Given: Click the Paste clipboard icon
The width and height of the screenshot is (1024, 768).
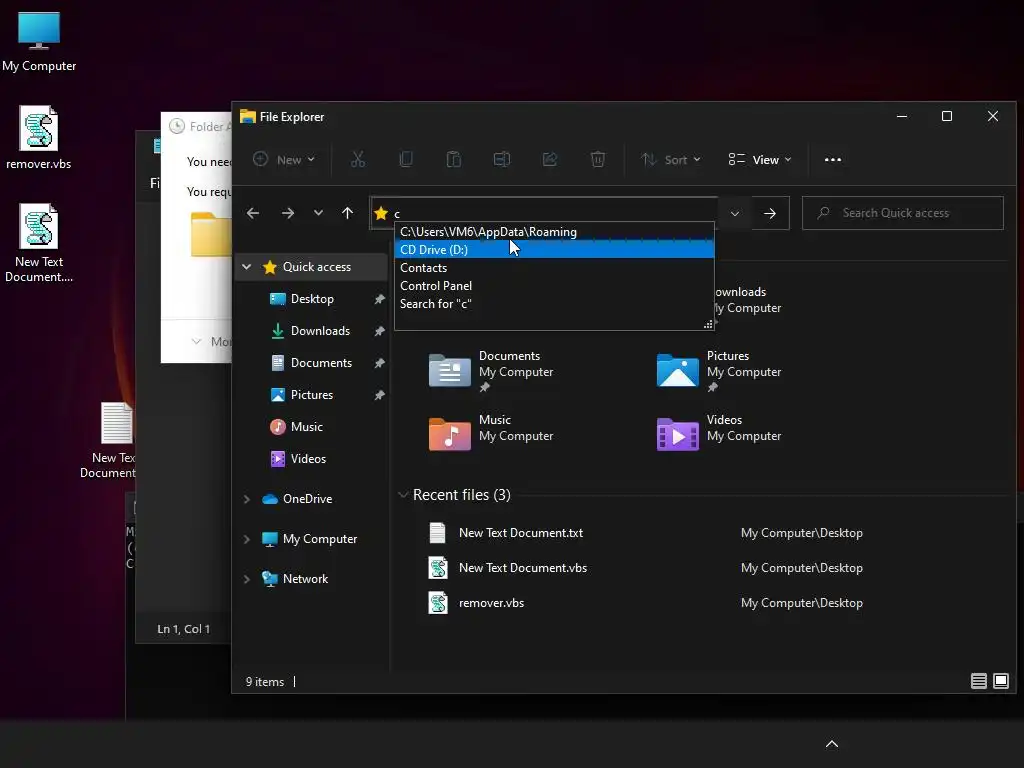Looking at the screenshot, I should 454,159.
